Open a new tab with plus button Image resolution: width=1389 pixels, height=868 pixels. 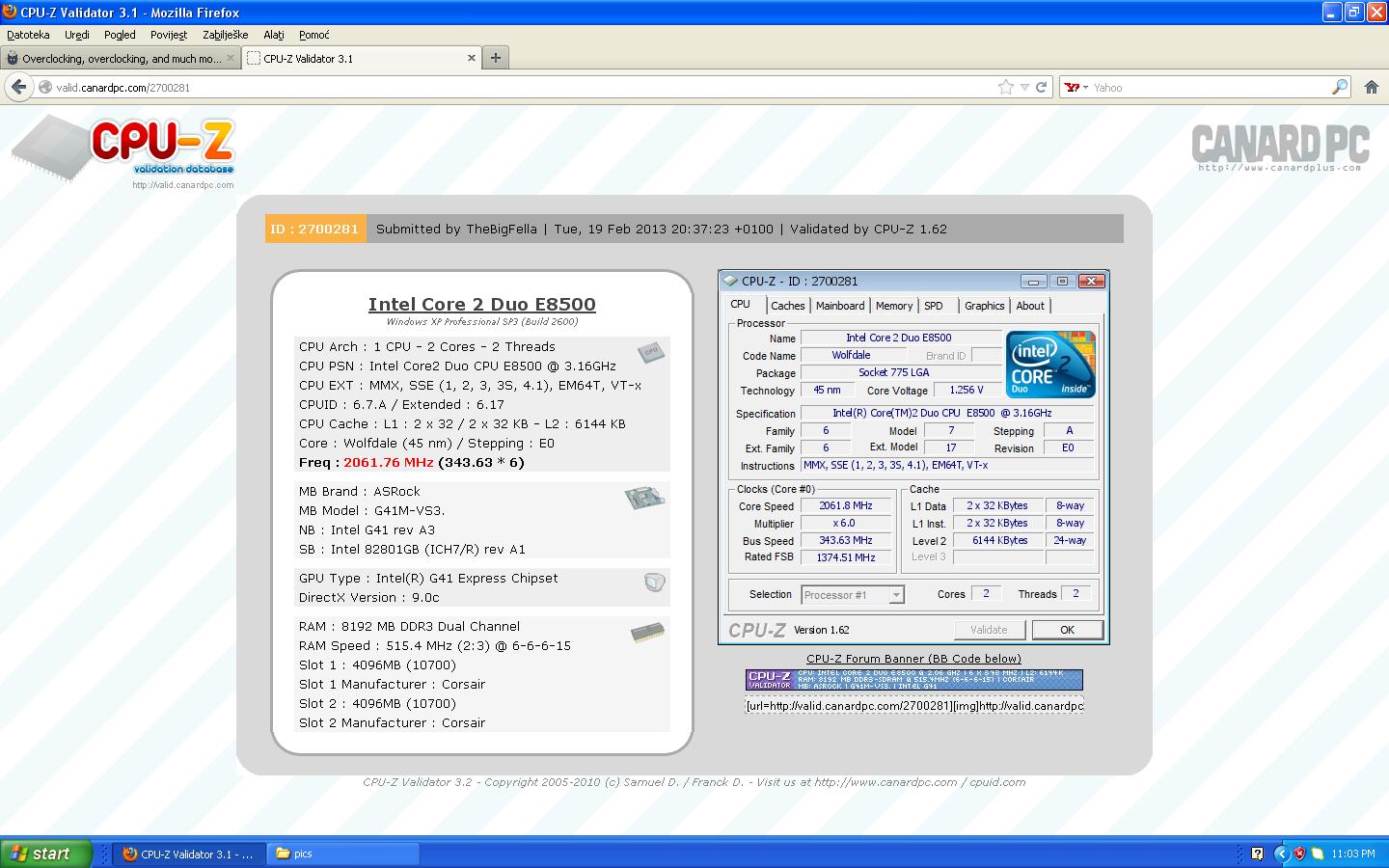pyautogui.click(x=496, y=58)
